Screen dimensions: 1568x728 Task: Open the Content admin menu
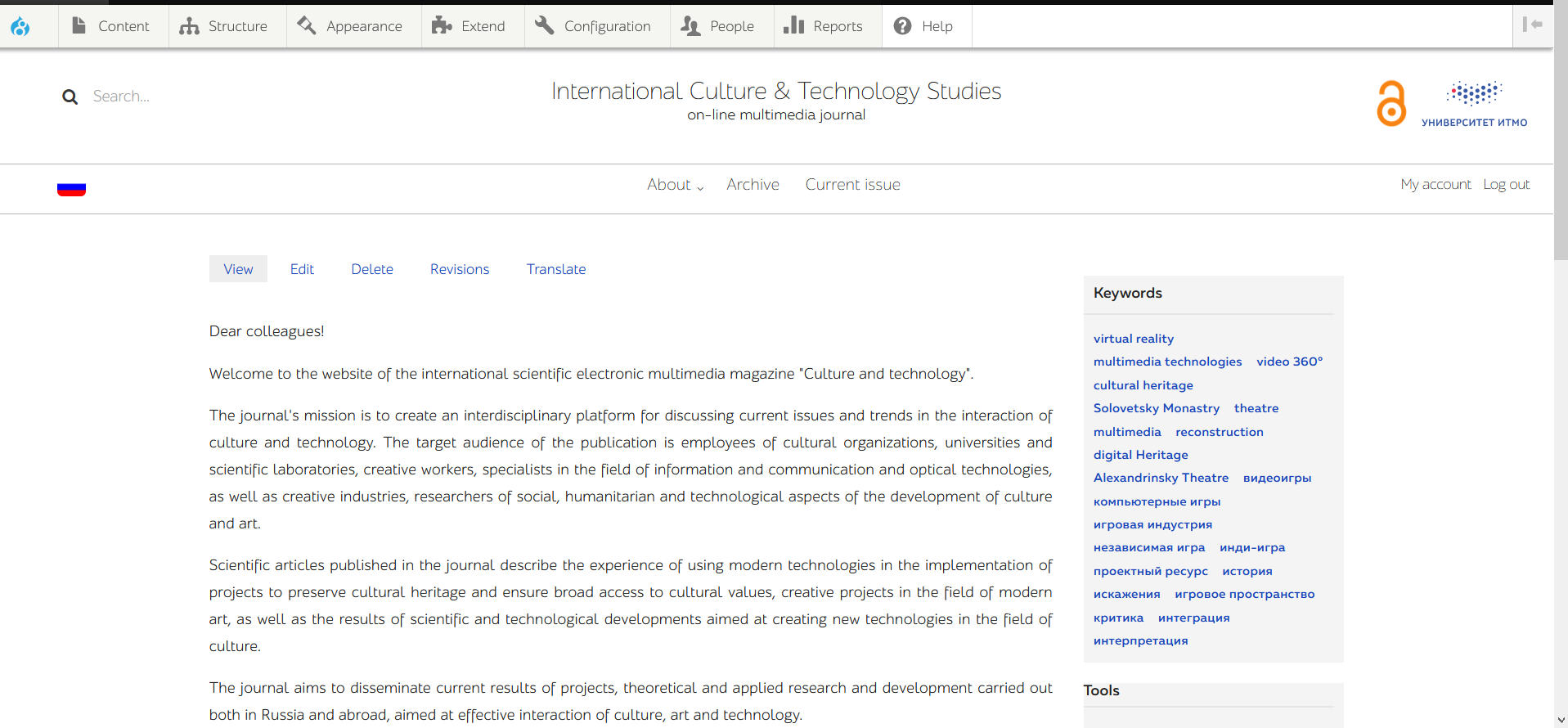(x=112, y=26)
